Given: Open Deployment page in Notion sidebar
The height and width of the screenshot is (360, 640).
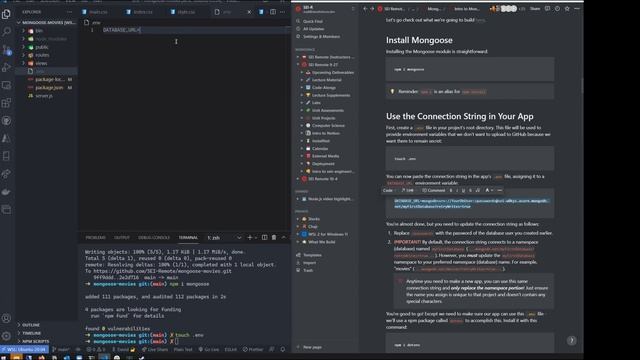Looking at the screenshot, I should (323, 164).
